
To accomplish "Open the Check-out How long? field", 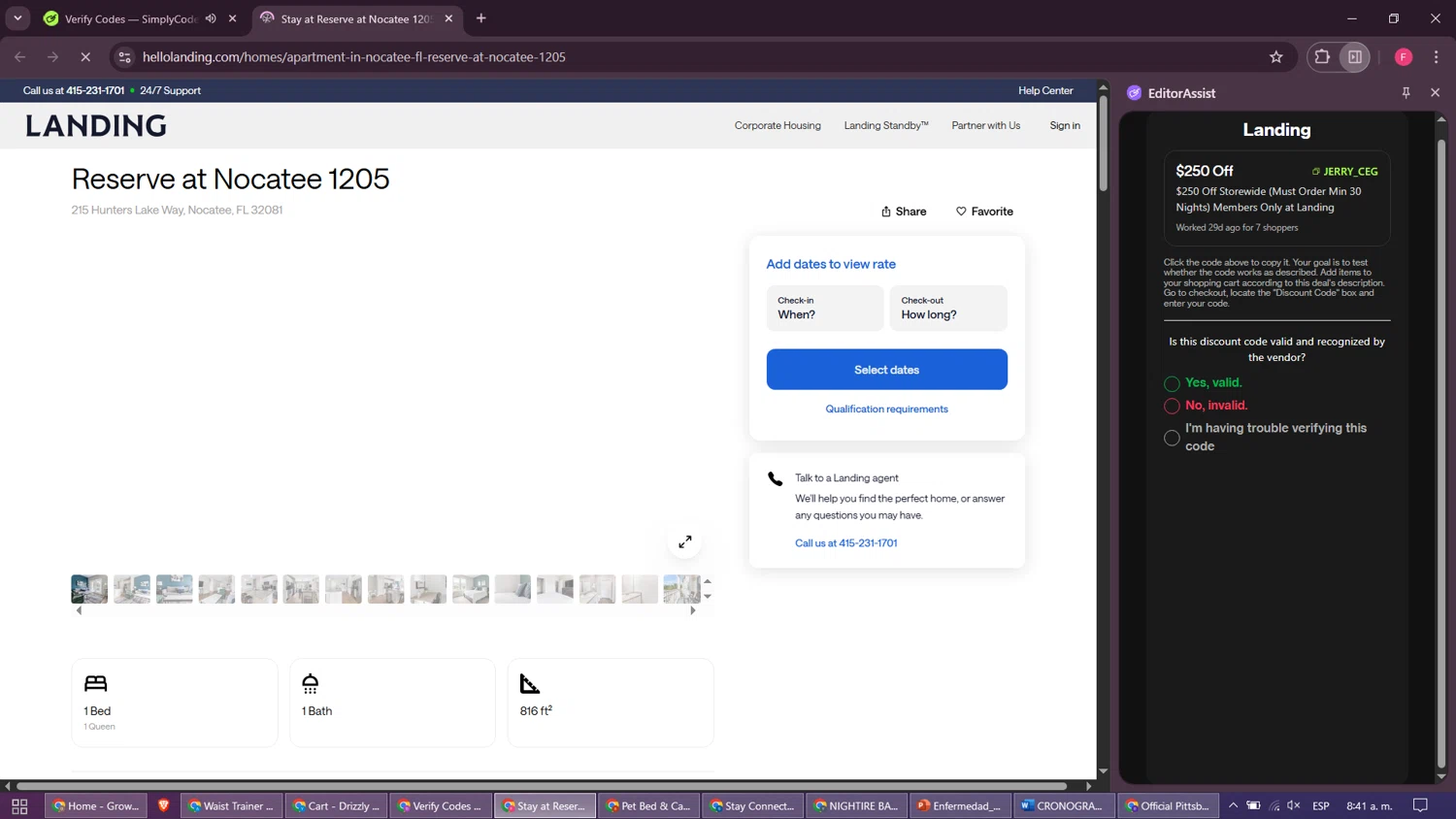I will 948,308.
